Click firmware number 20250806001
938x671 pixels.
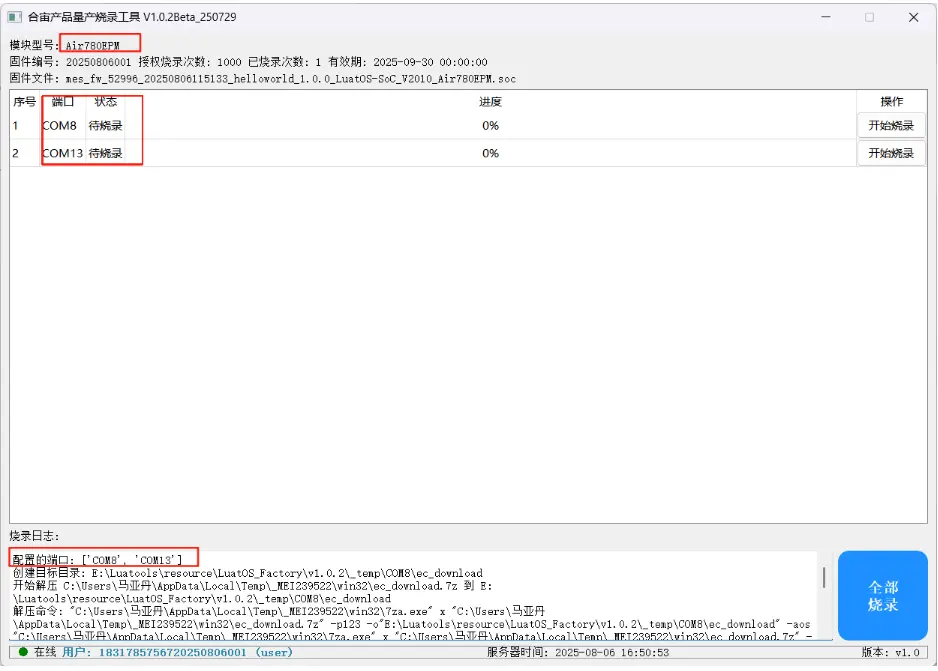coord(98,62)
